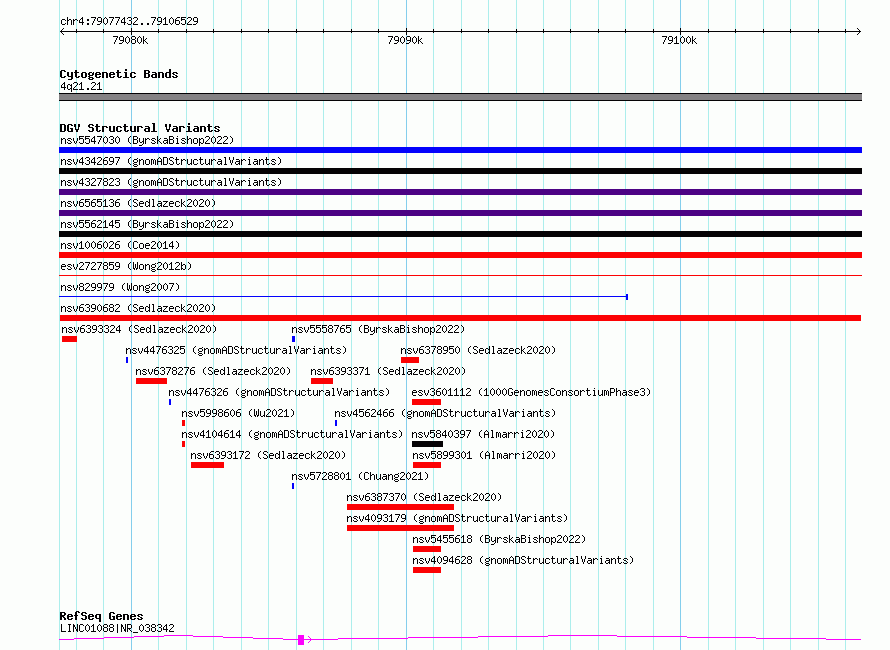The height and width of the screenshot is (650, 890).
Task: Open variant nsv5998606 (Wu2021) label
Action: (238, 413)
